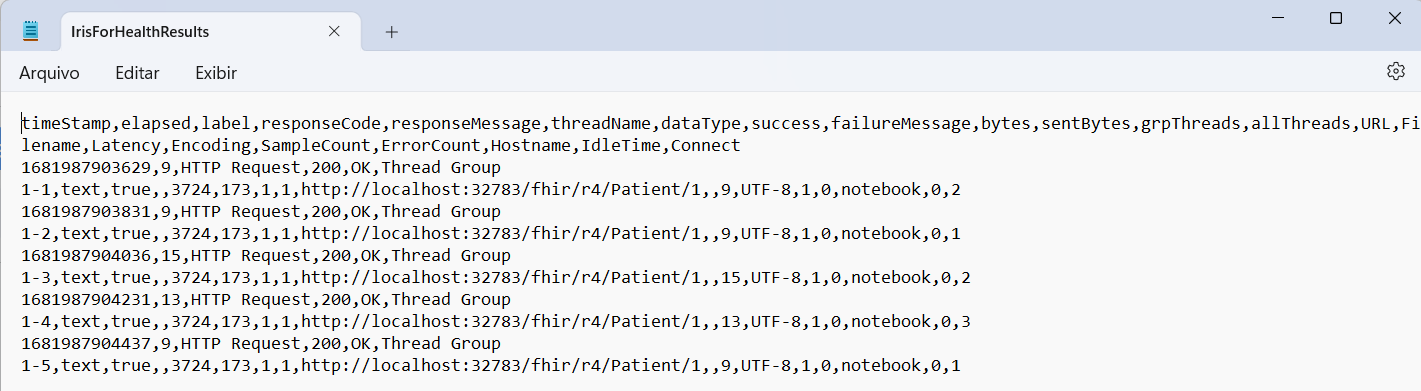Image resolution: width=1421 pixels, height=391 pixels.
Task: Close the Notepad window
Action: click(x=1395, y=18)
